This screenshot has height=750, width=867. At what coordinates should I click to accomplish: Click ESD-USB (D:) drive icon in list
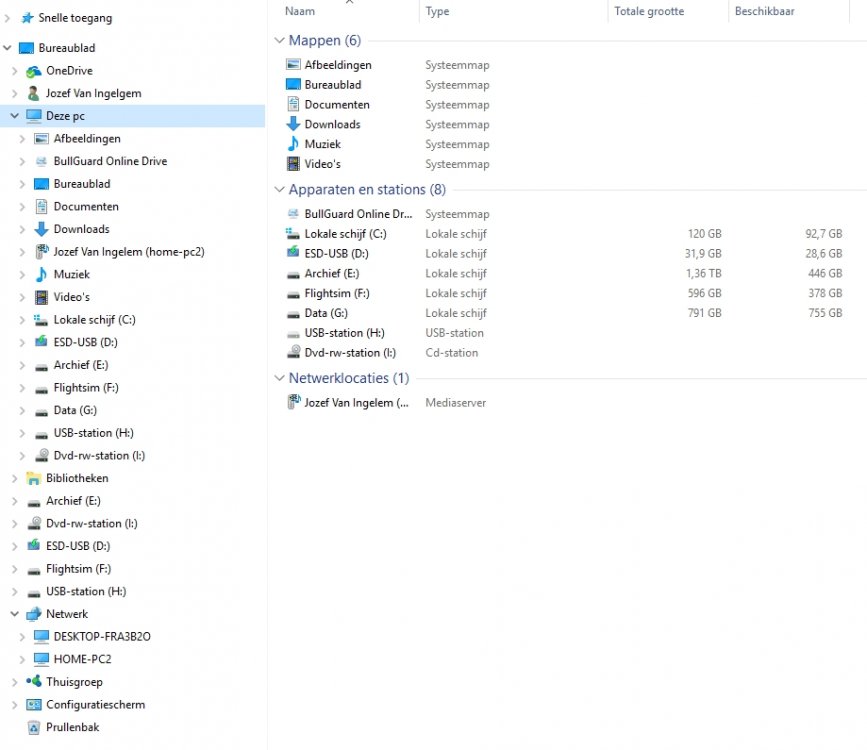coord(293,253)
